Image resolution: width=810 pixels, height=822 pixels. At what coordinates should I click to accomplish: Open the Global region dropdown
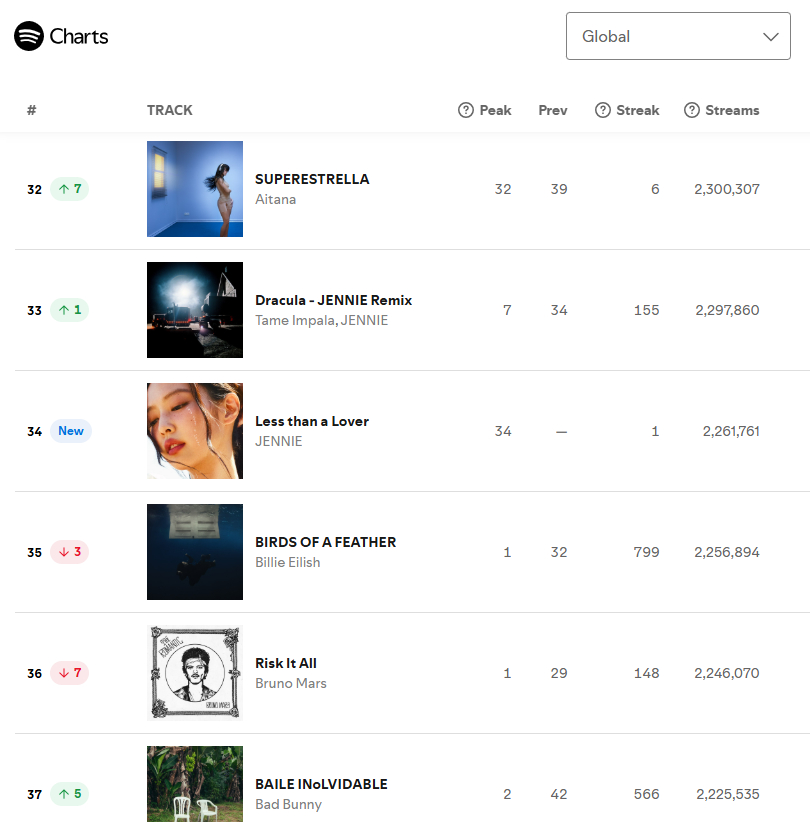(x=678, y=36)
